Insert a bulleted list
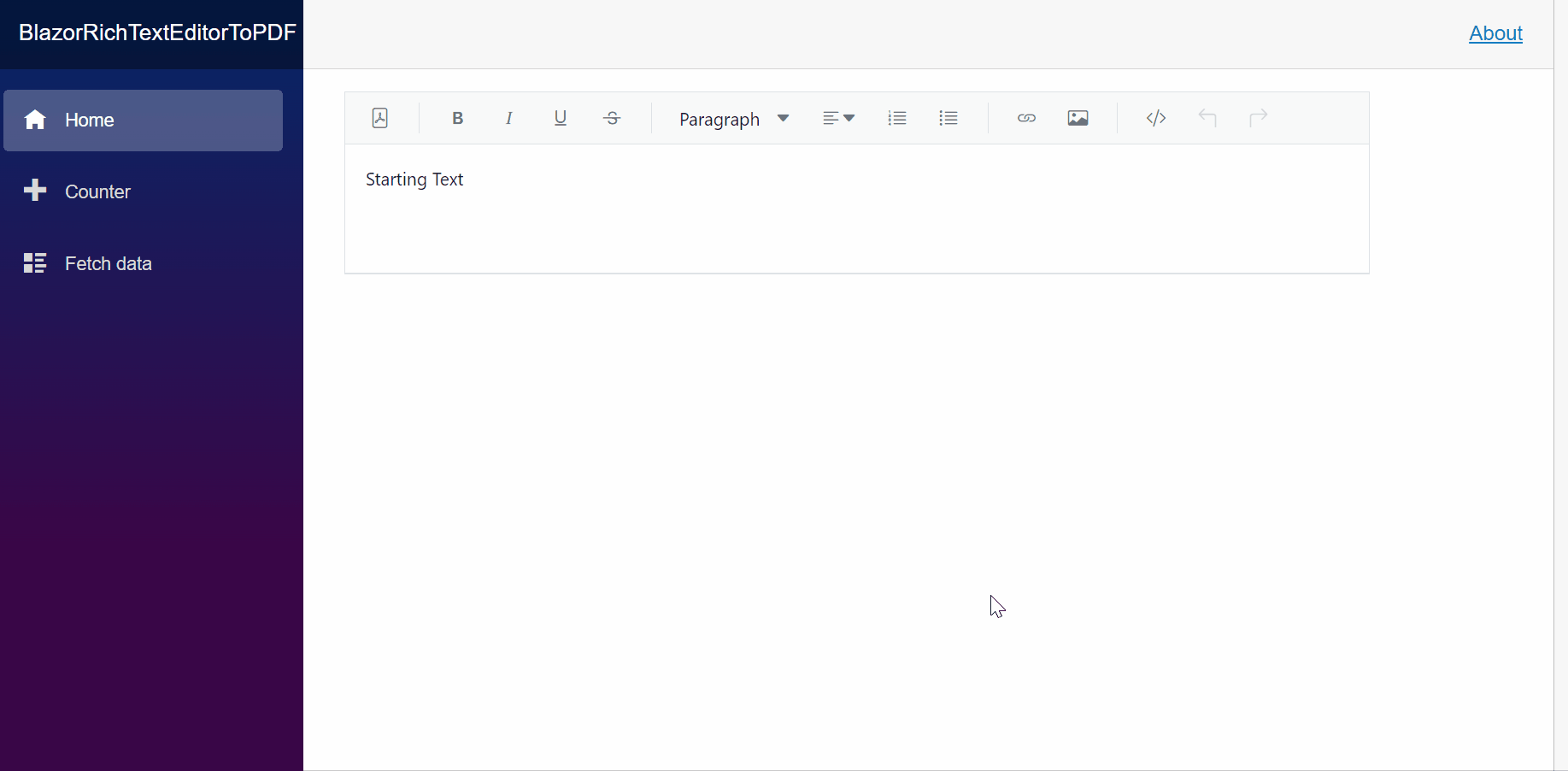 [948, 118]
